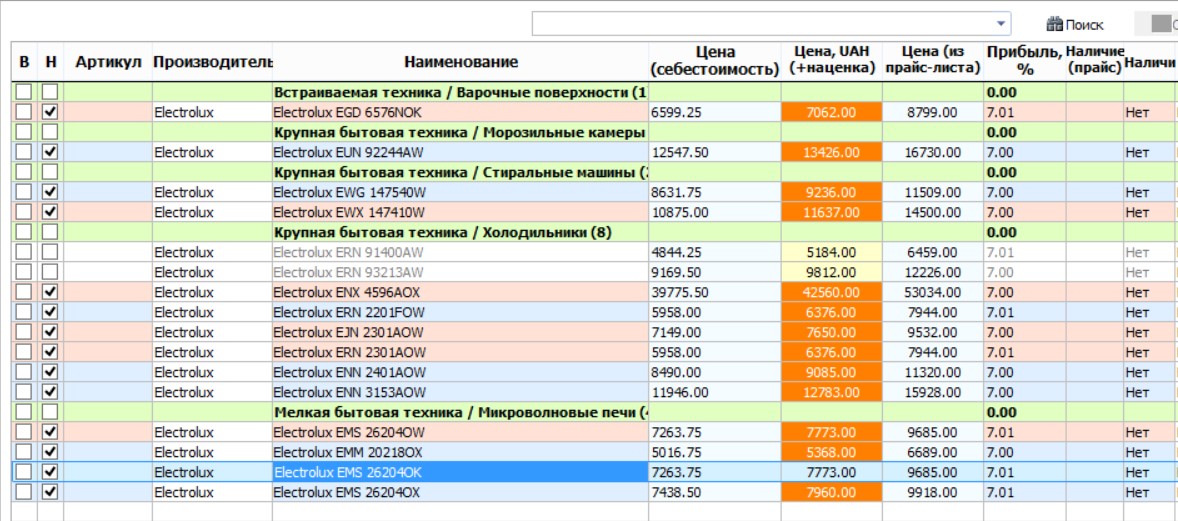
Task: Sort by the Артикул column header
Action: pyautogui.click(x=108, y=62)
